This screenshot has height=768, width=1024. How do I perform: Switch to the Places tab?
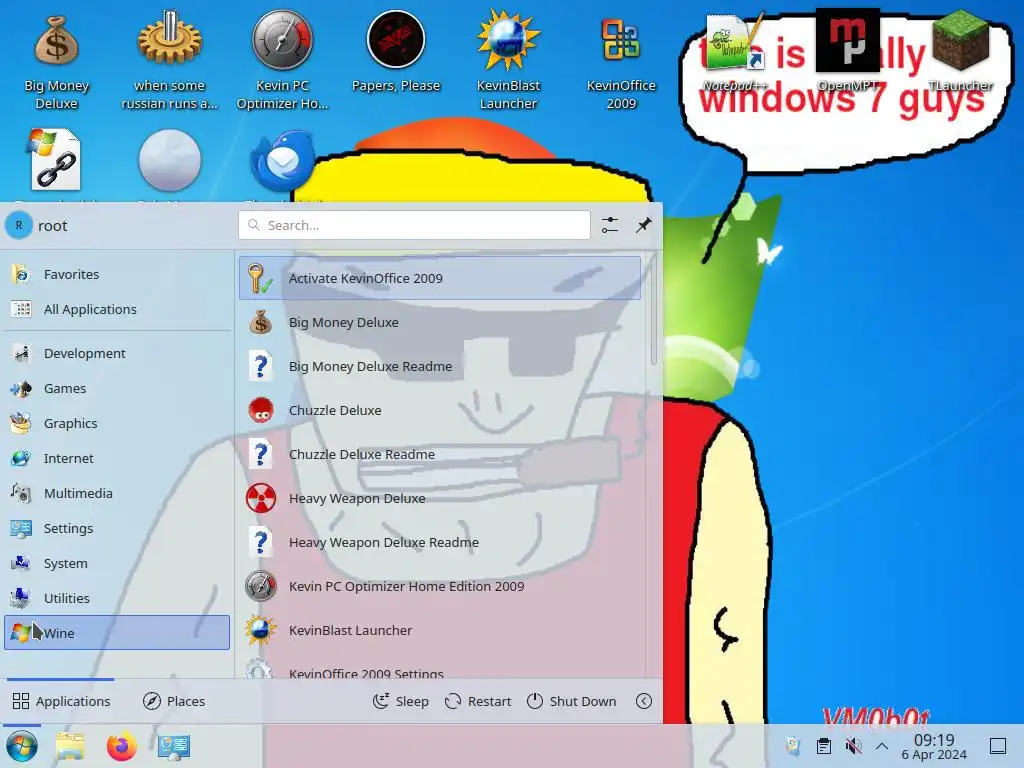[174, 701]
